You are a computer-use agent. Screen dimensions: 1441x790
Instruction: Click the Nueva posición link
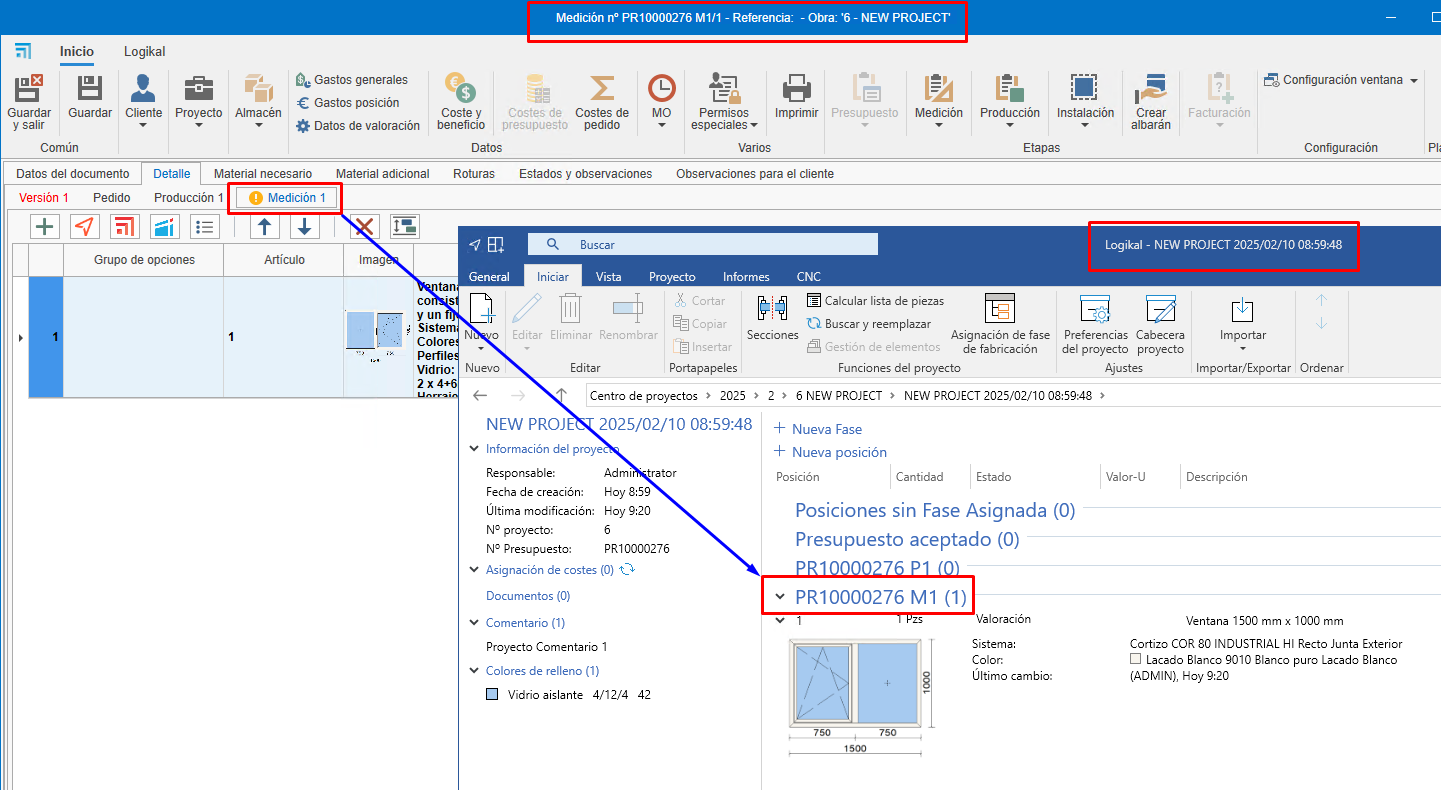point(831,452)
